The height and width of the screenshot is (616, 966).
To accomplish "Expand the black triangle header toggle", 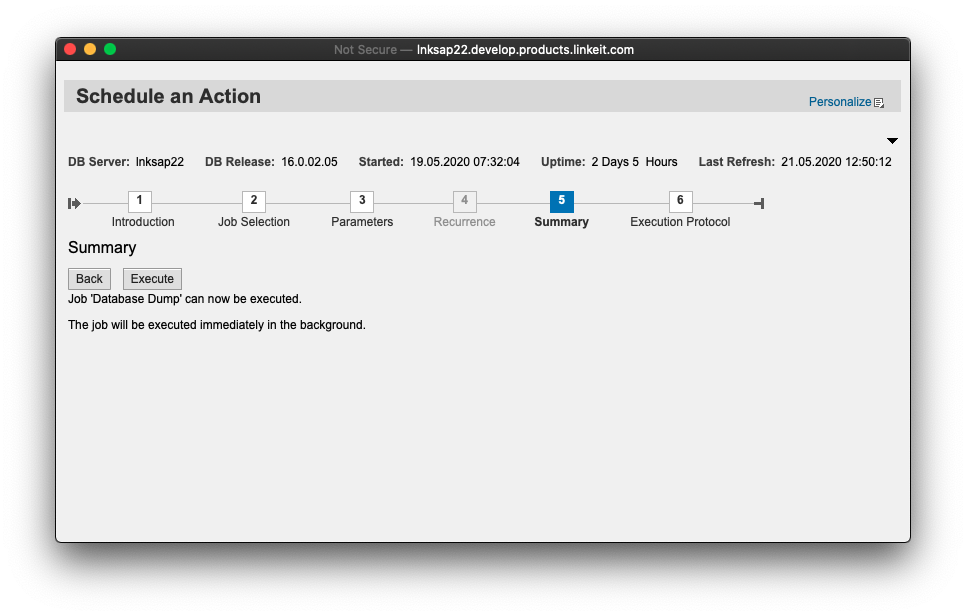I will point(892,141).
